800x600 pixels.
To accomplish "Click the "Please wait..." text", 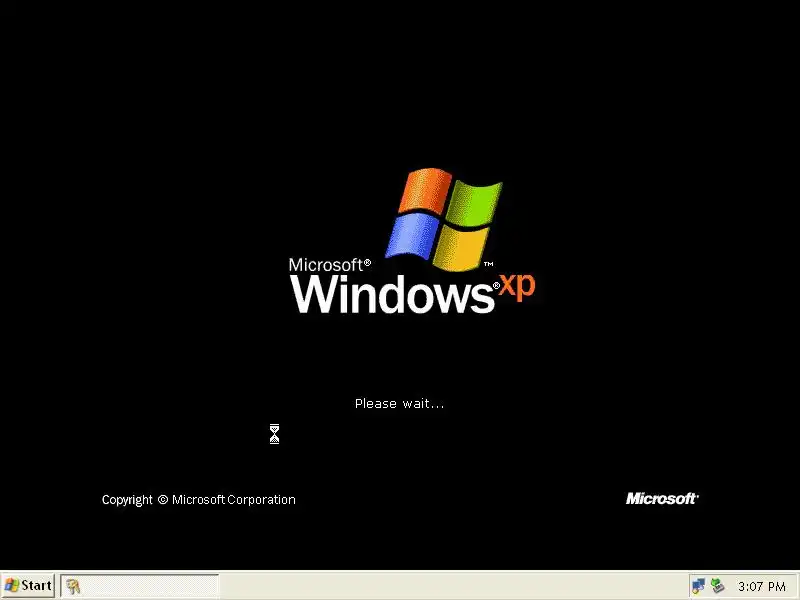I will pos(399,404).
